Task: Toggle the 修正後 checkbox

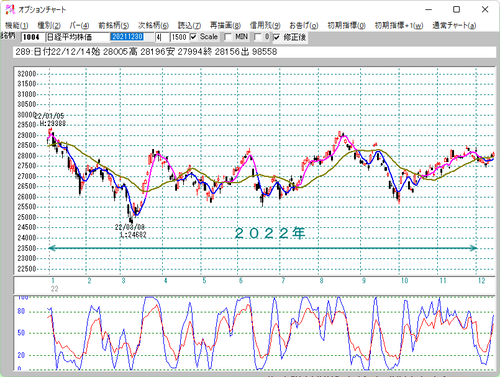Action: click(x=277, y=37)
